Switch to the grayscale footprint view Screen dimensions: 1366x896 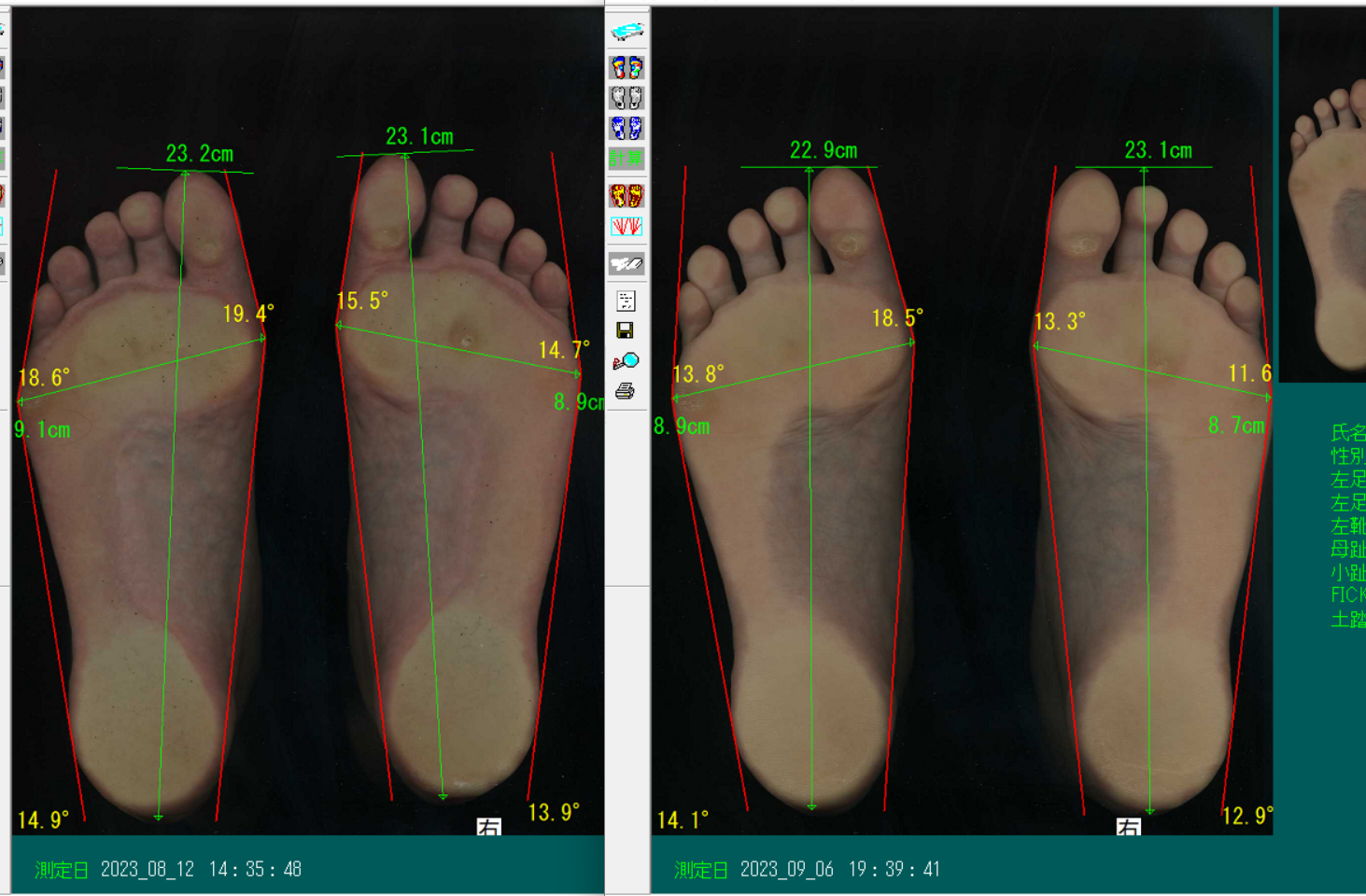pyautogui.click(x=627, y=98)
